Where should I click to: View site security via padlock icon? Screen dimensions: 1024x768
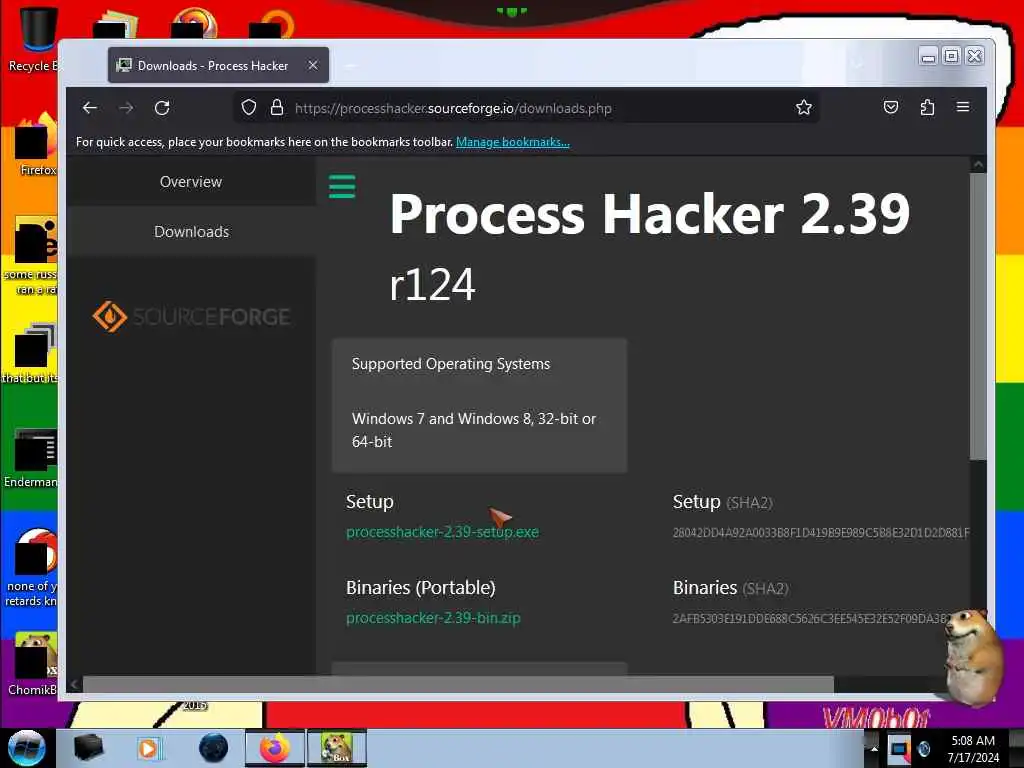click(277, 108)
